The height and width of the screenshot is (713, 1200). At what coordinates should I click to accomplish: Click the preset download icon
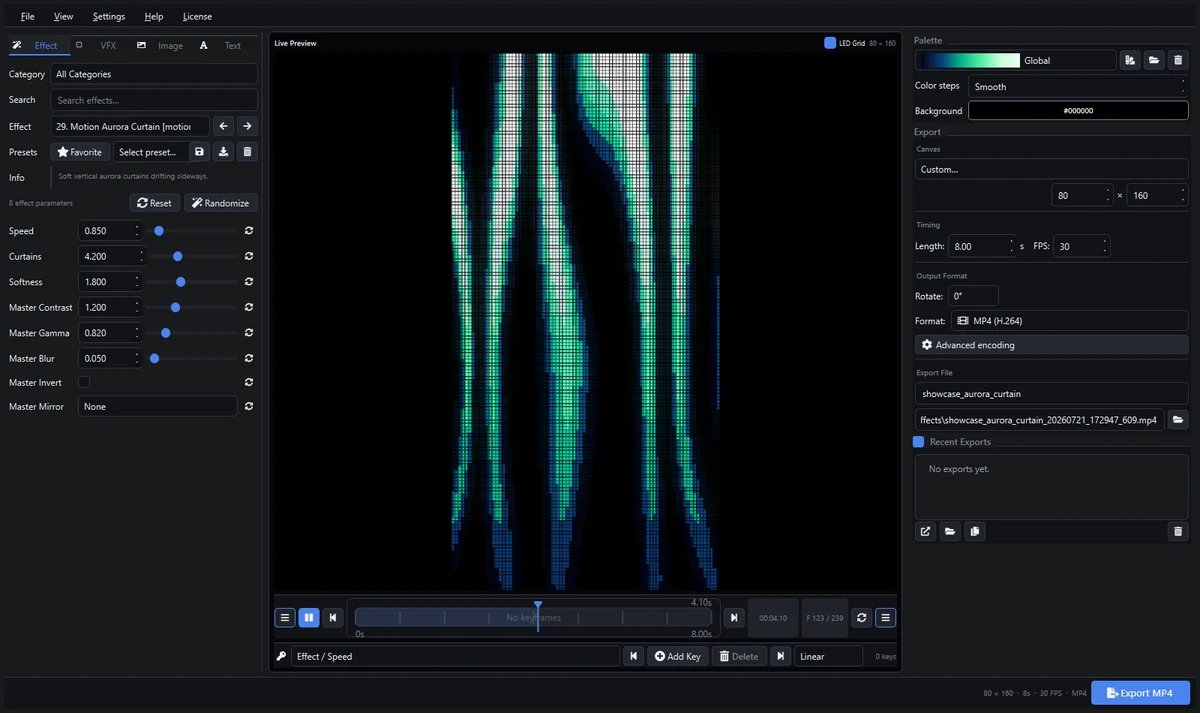click(x=224, y=152)
